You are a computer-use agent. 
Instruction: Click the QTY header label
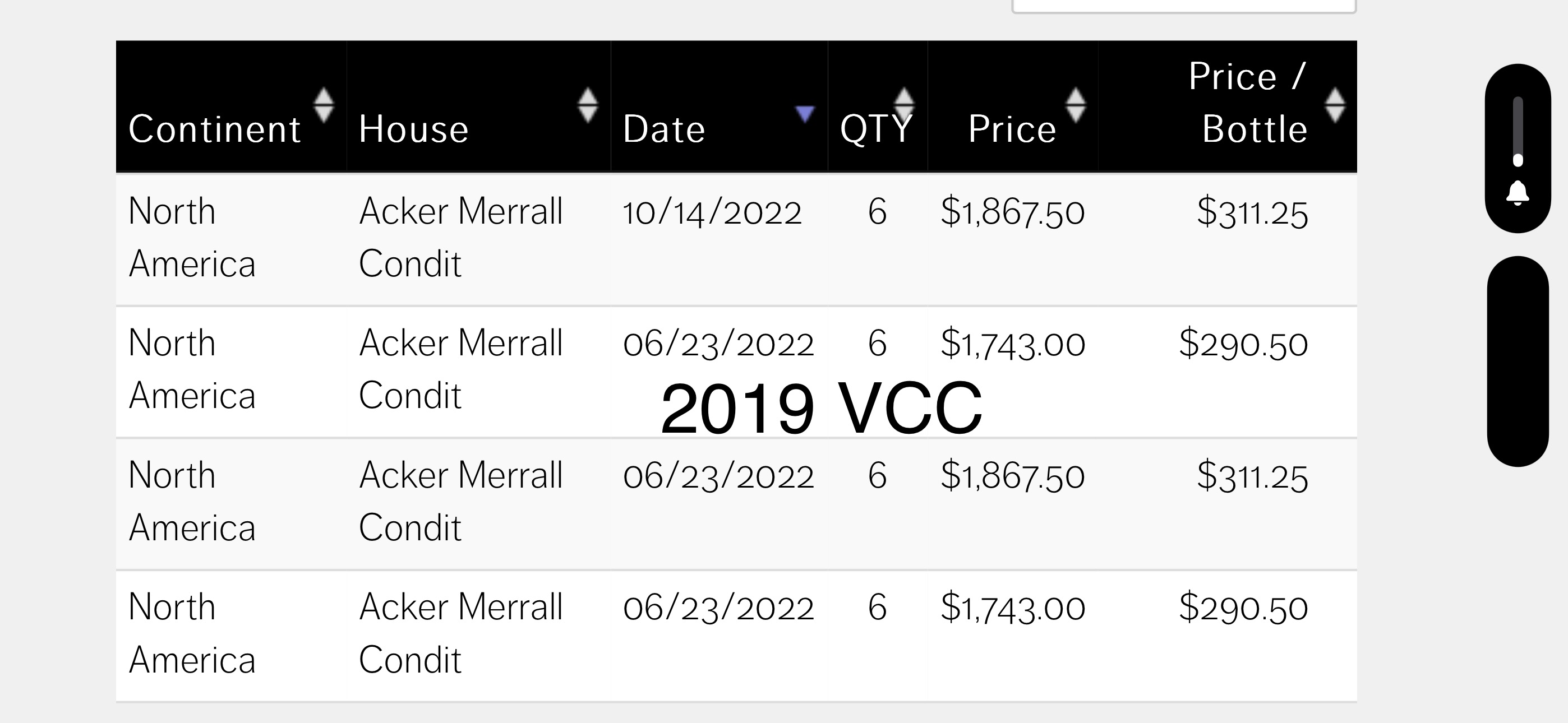[875, 129]
